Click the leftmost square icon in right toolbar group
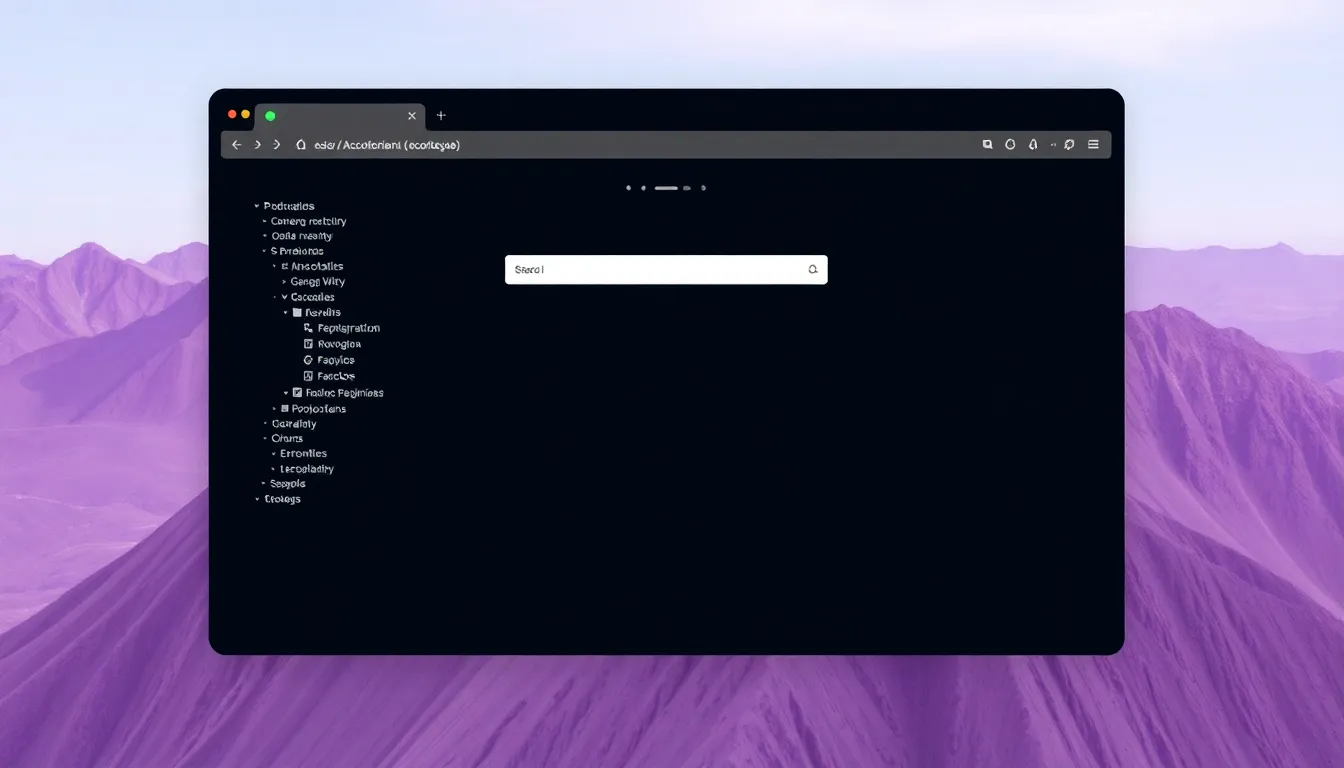The image size is (1344, 768). [x=987, y=145]
